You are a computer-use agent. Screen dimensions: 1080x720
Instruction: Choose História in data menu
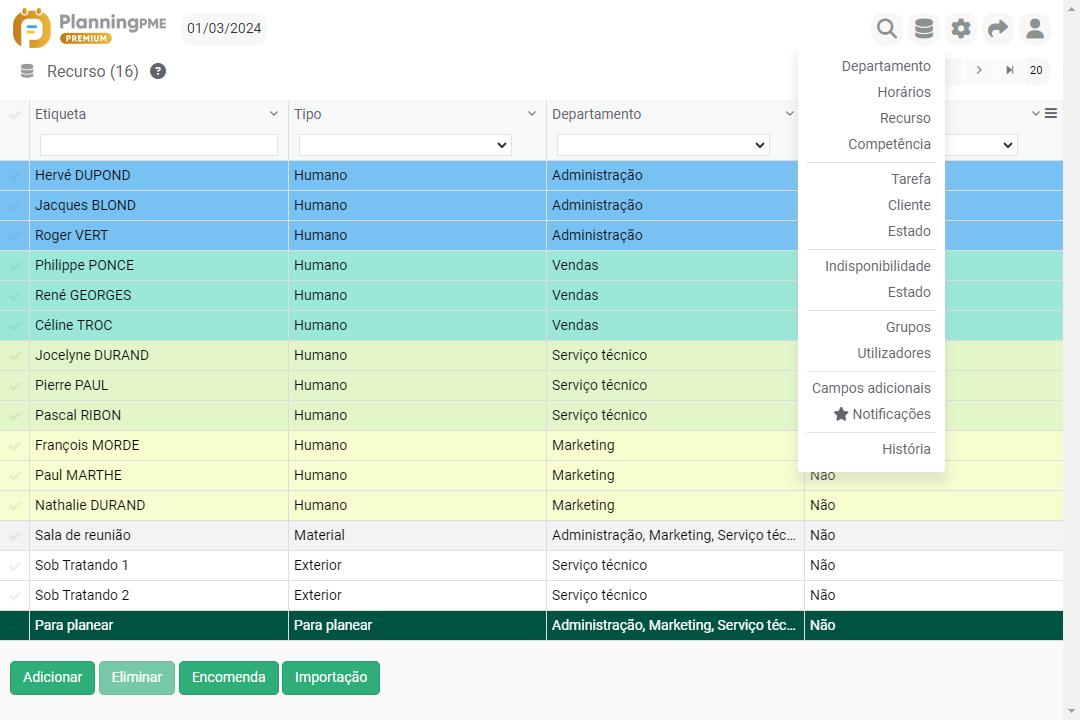tap(906, 449)
